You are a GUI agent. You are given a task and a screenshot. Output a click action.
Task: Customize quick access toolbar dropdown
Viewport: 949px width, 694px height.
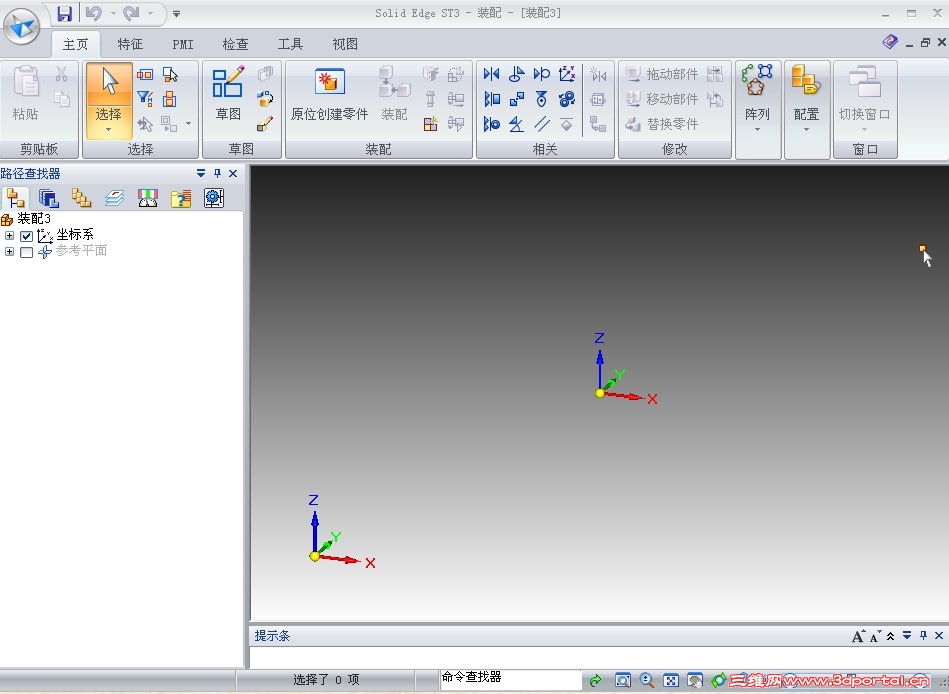click(176, 13)
